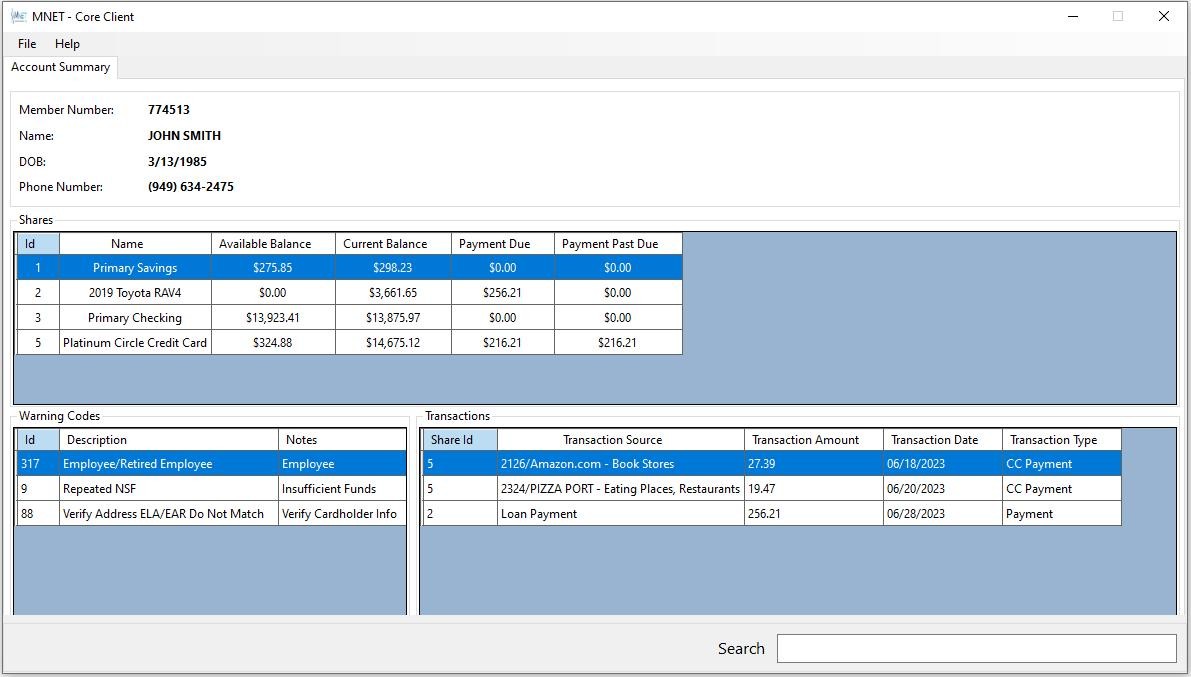The width and height of the screenshot is (1191, 677).
Task: Click the $256.21 payment due cell
Action: (503, 293)
